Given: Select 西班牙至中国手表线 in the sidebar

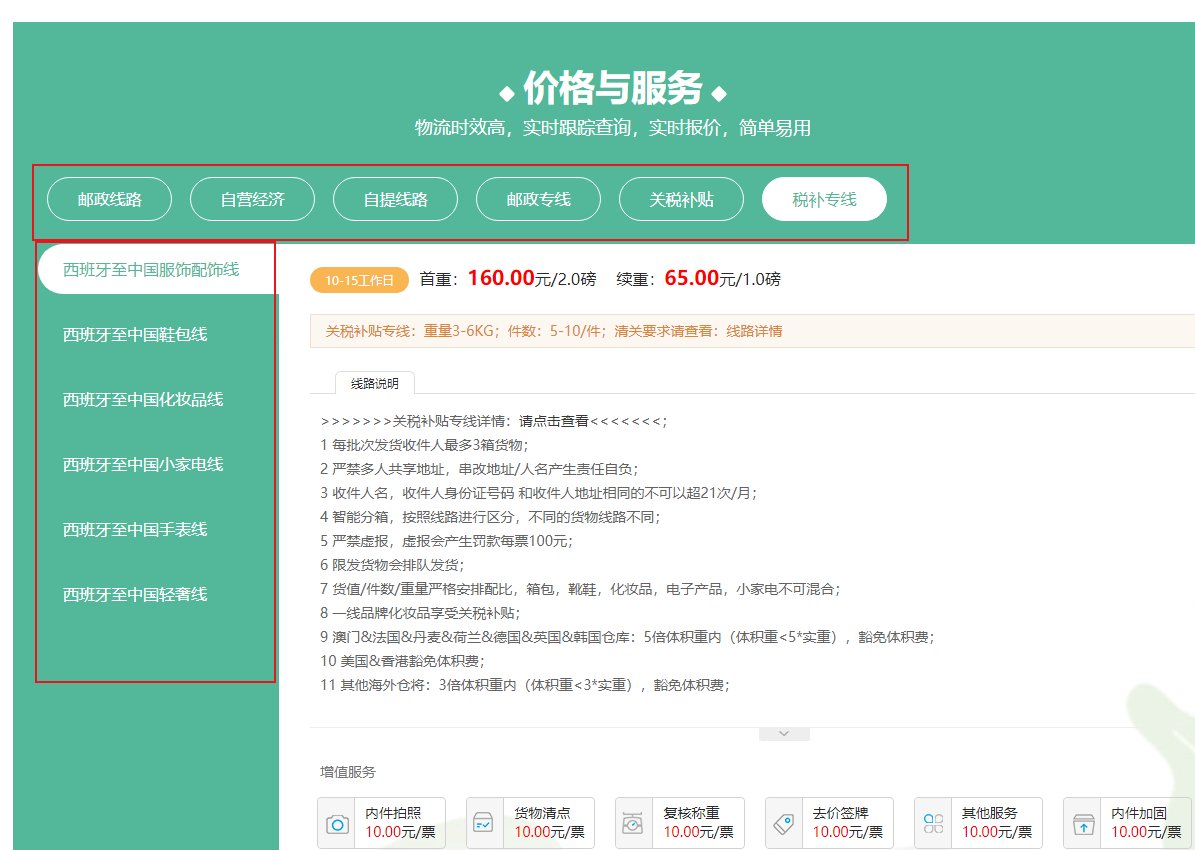Looking at the screenshot, I should click(x=135, y=529).
